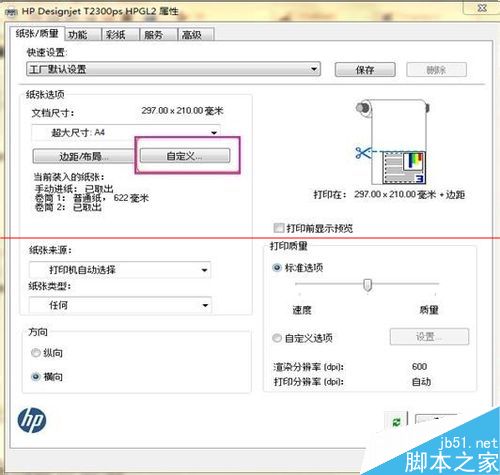Open the 服务 tab

pos(158,35)
